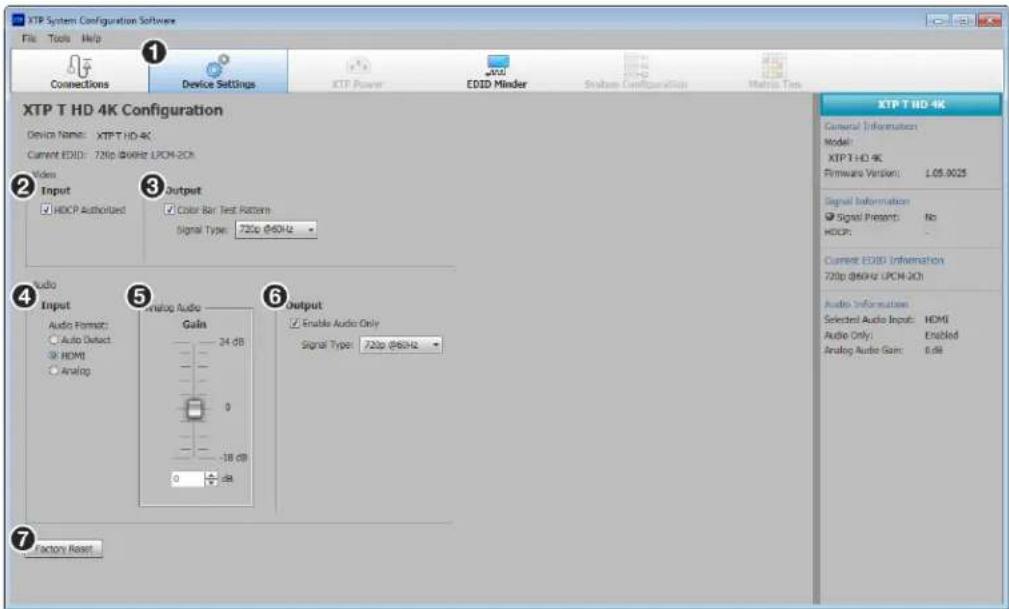Viewport: 1009px width, 609px height.
Task: Click the Selected Audio Input HDMI value
Action: click(x=936, y=320)
